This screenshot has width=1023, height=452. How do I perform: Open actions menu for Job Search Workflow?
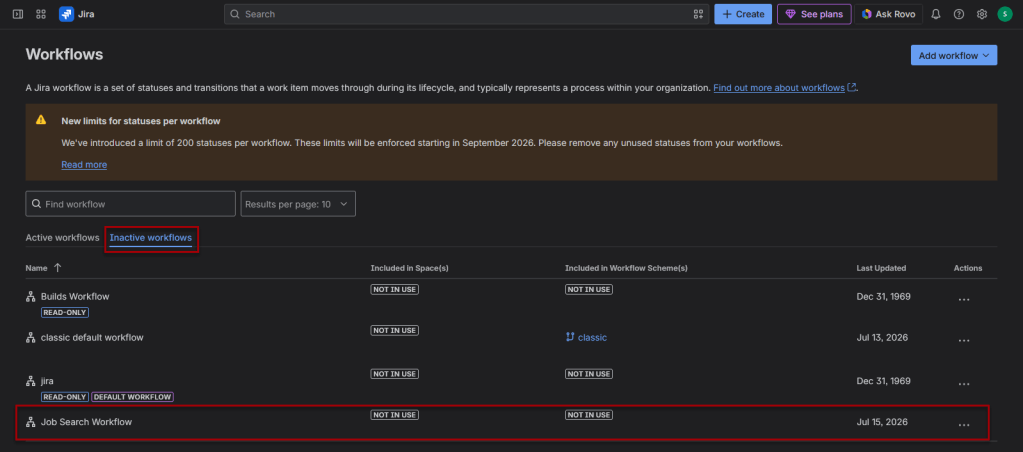point(964,425)
